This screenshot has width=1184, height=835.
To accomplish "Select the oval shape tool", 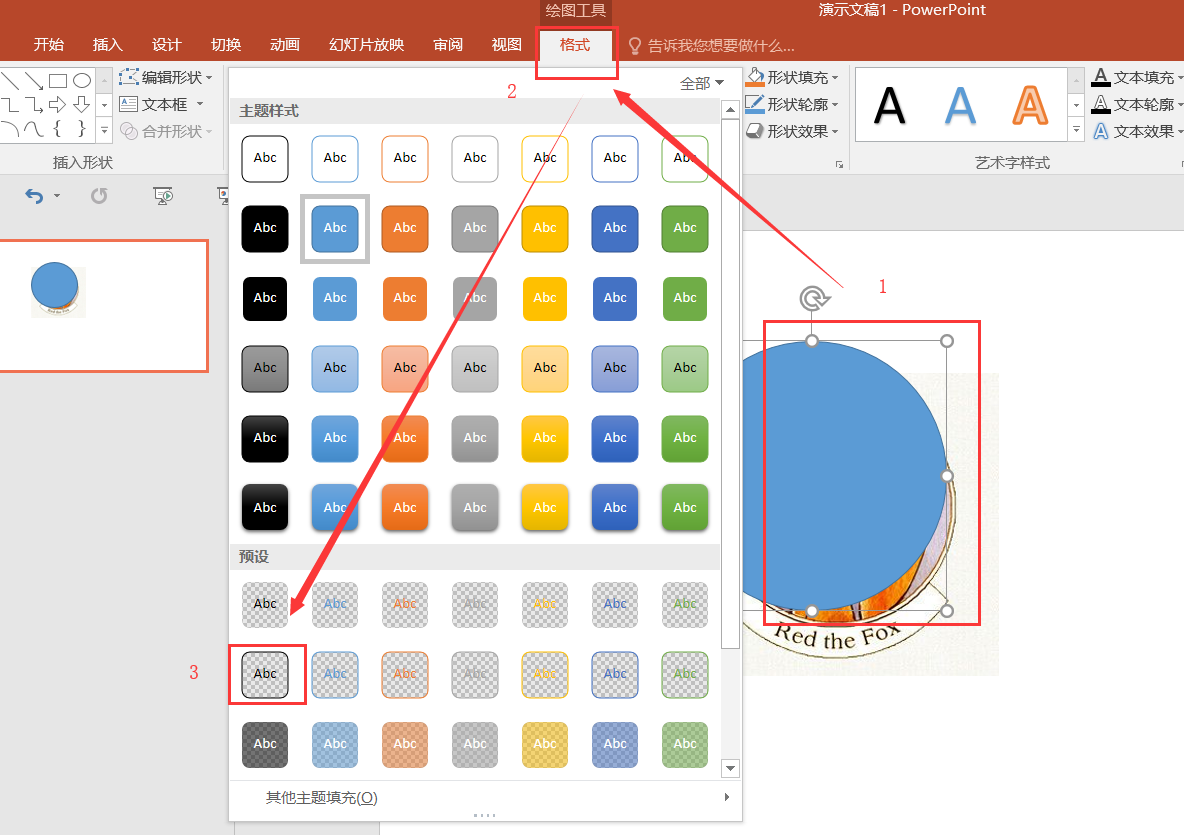I will click(x=82, y=81).
